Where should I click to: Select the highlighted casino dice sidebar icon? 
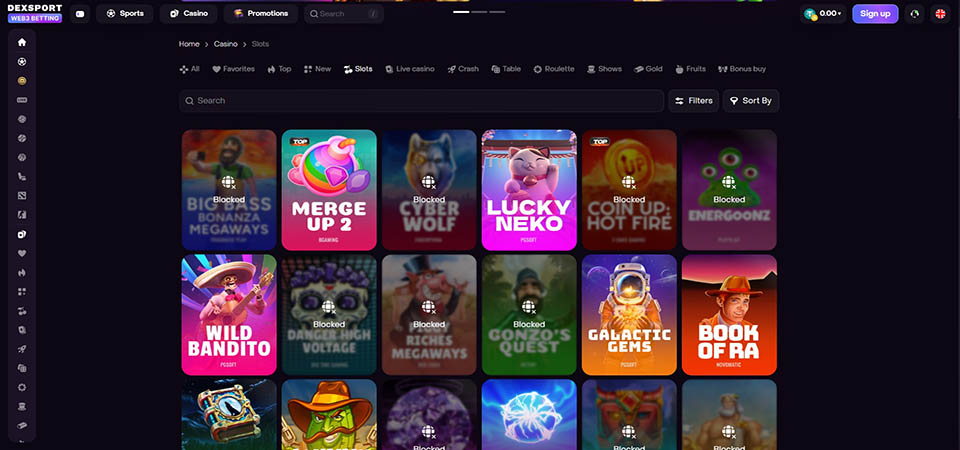(x=22, y=234)
